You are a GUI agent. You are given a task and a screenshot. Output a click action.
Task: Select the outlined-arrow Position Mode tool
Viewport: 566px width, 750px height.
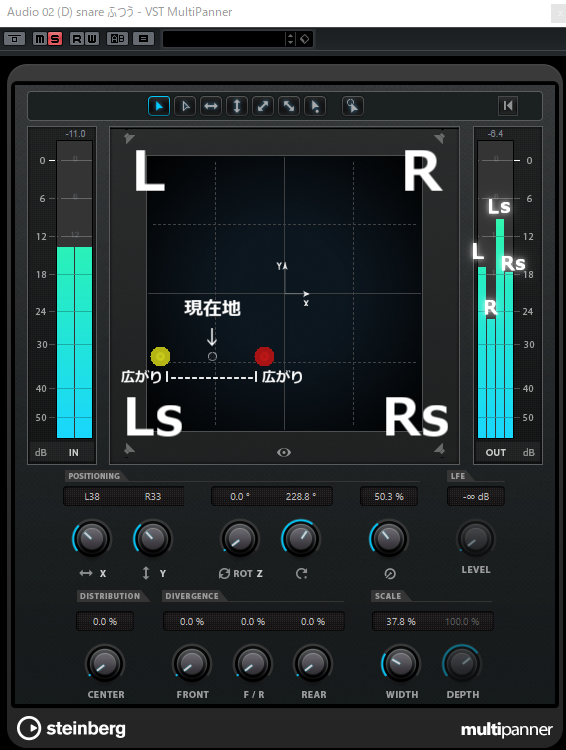pos(185,106)
